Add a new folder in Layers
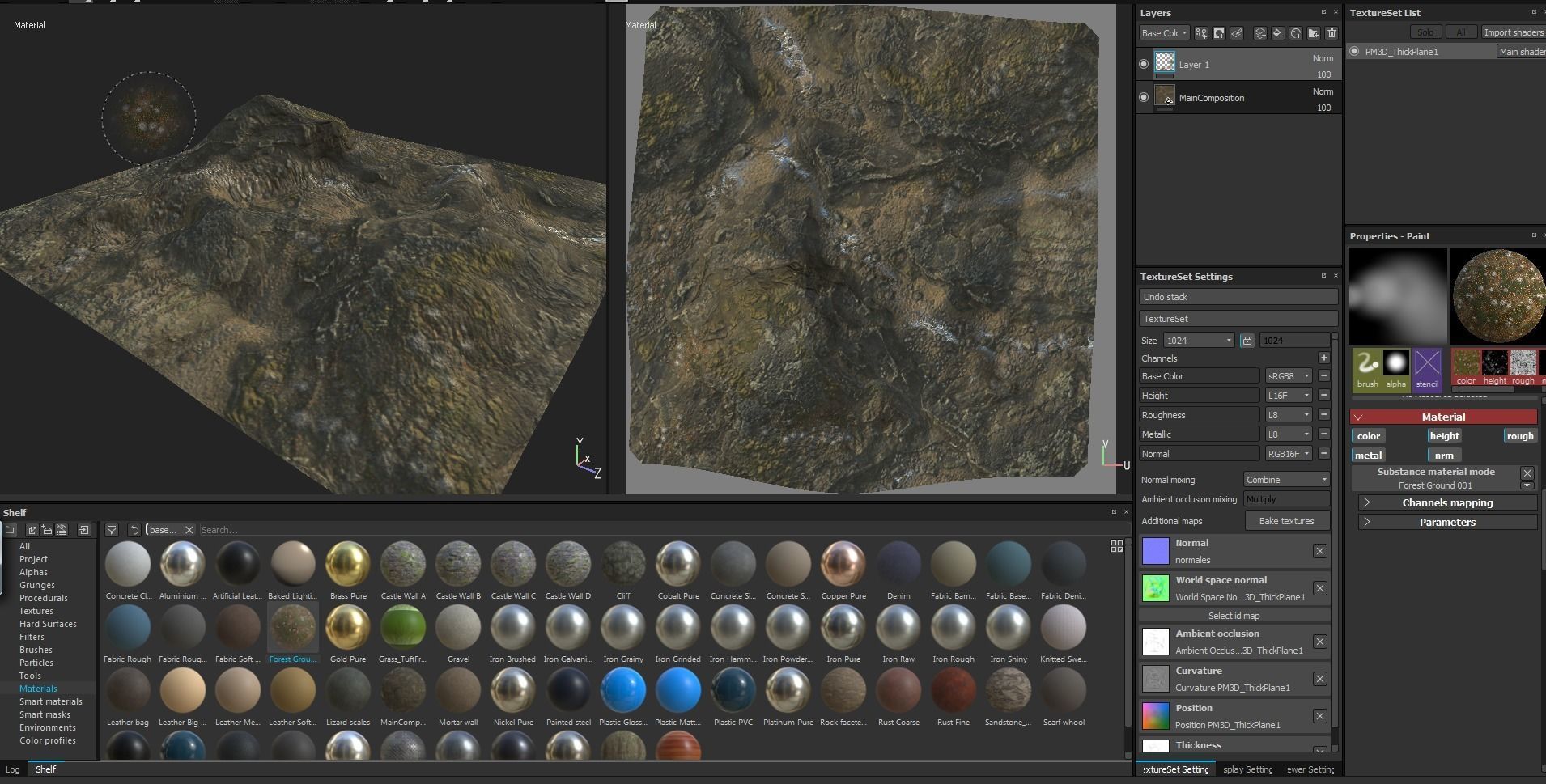1546x784 pixels. pyautogui.click(x=1314, y=33)
